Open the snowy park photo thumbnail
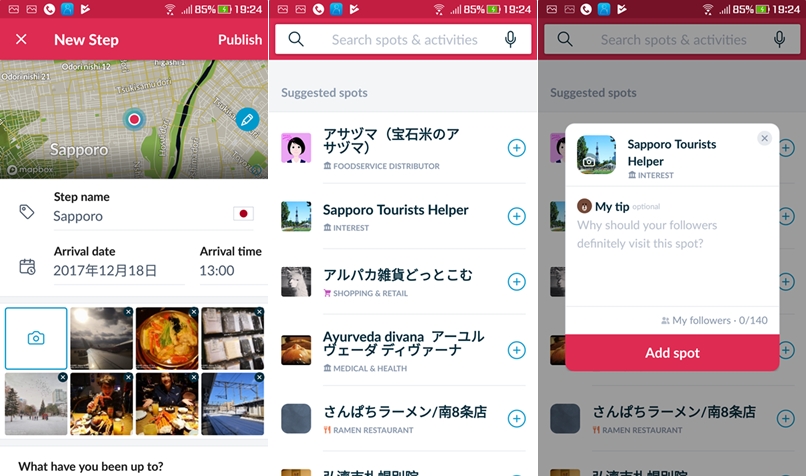Image resolution: width=806 pixels, height=476 pixels. click(x=36, y=404)
